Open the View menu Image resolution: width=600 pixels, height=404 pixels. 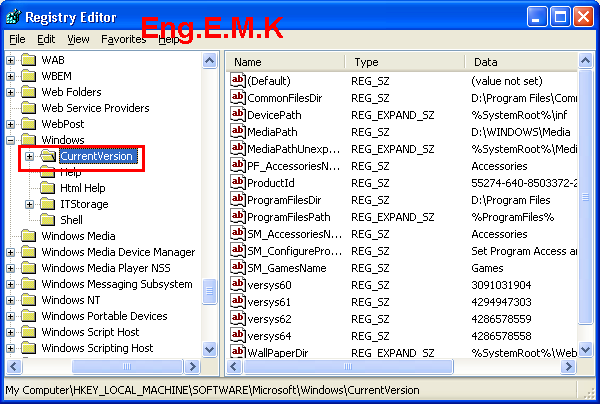click(78, 39)
